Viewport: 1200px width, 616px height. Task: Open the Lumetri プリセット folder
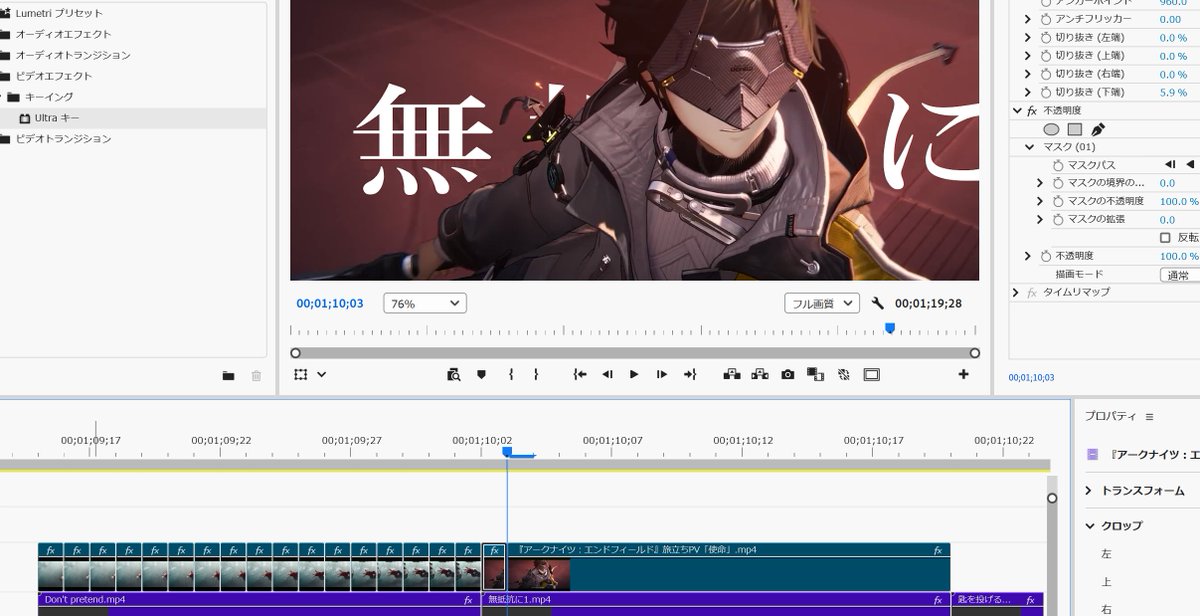tap(59, 14)
